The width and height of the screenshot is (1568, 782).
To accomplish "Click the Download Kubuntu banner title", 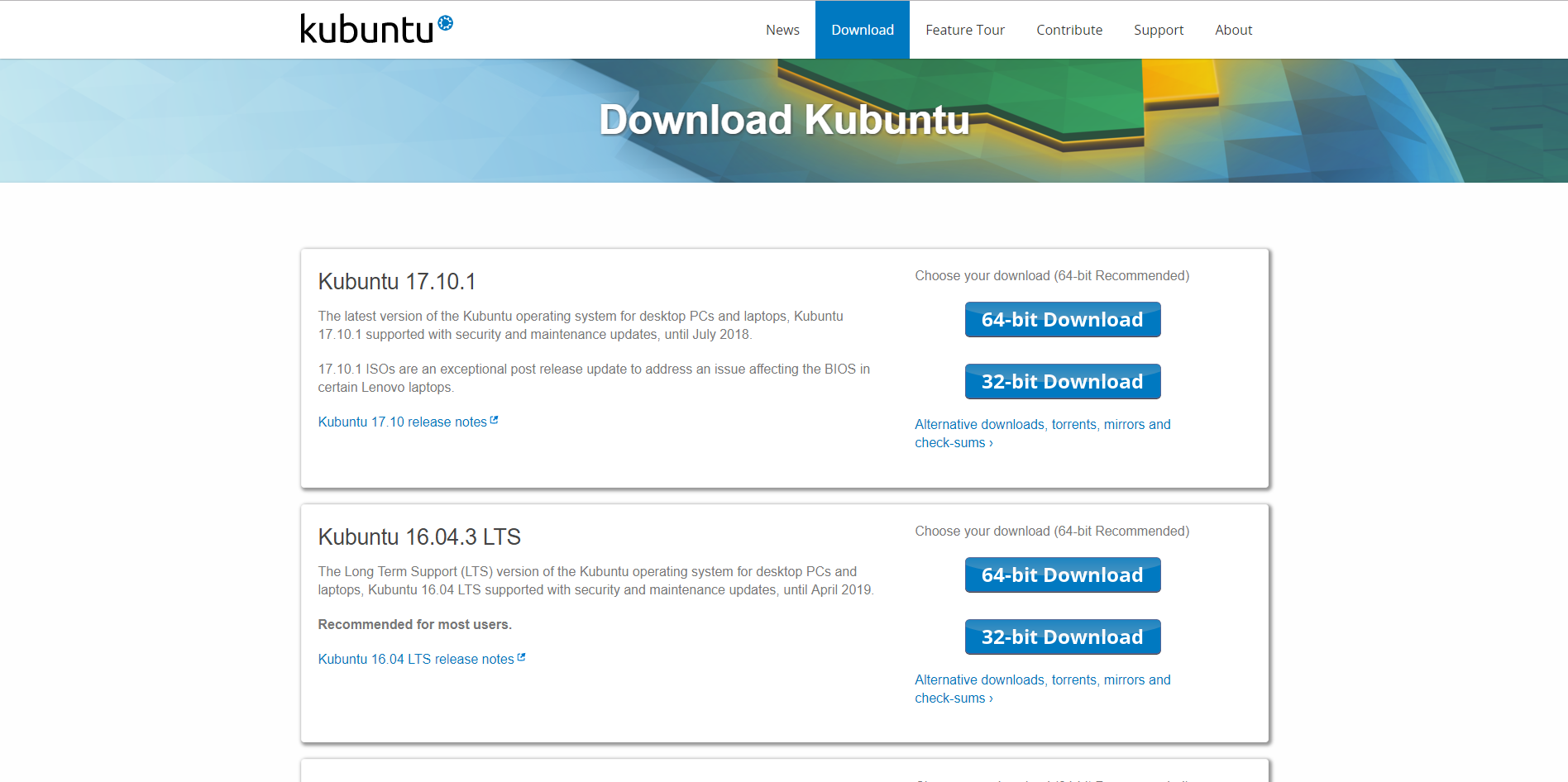I will (x=784, y=120).
